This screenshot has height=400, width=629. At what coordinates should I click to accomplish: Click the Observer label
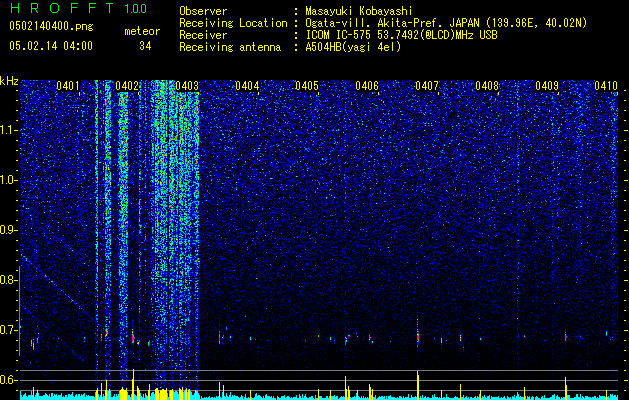(203, 11)
